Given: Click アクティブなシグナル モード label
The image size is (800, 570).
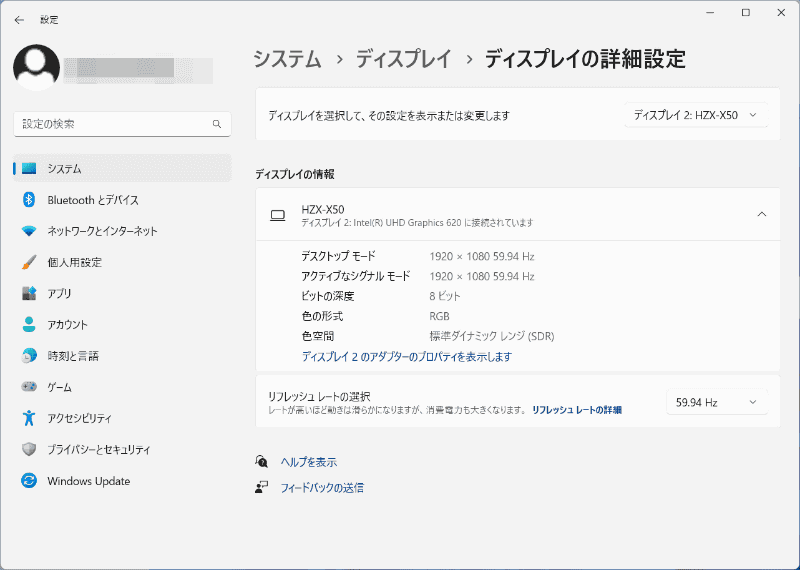Looking at the screenshot, I should point(356,276).
